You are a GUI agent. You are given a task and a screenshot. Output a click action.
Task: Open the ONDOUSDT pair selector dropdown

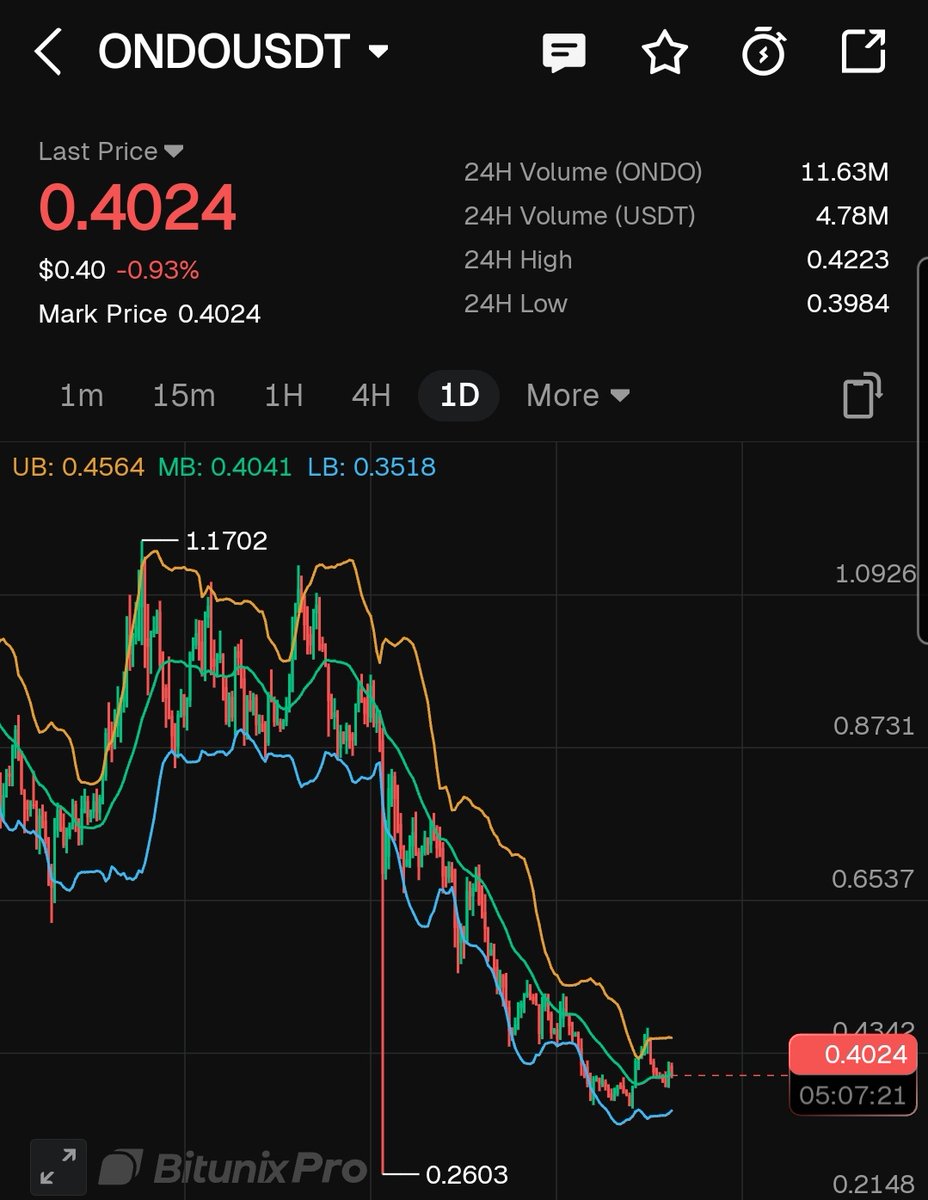point(378,52)
